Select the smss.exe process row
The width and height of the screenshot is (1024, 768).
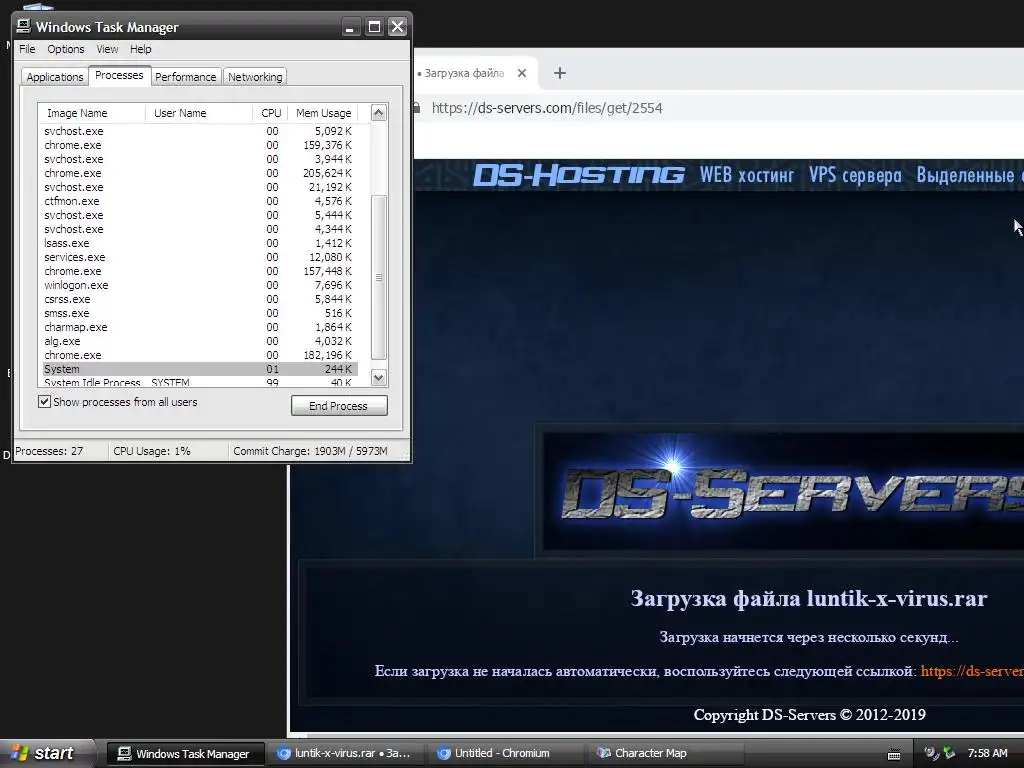point(200,313)
